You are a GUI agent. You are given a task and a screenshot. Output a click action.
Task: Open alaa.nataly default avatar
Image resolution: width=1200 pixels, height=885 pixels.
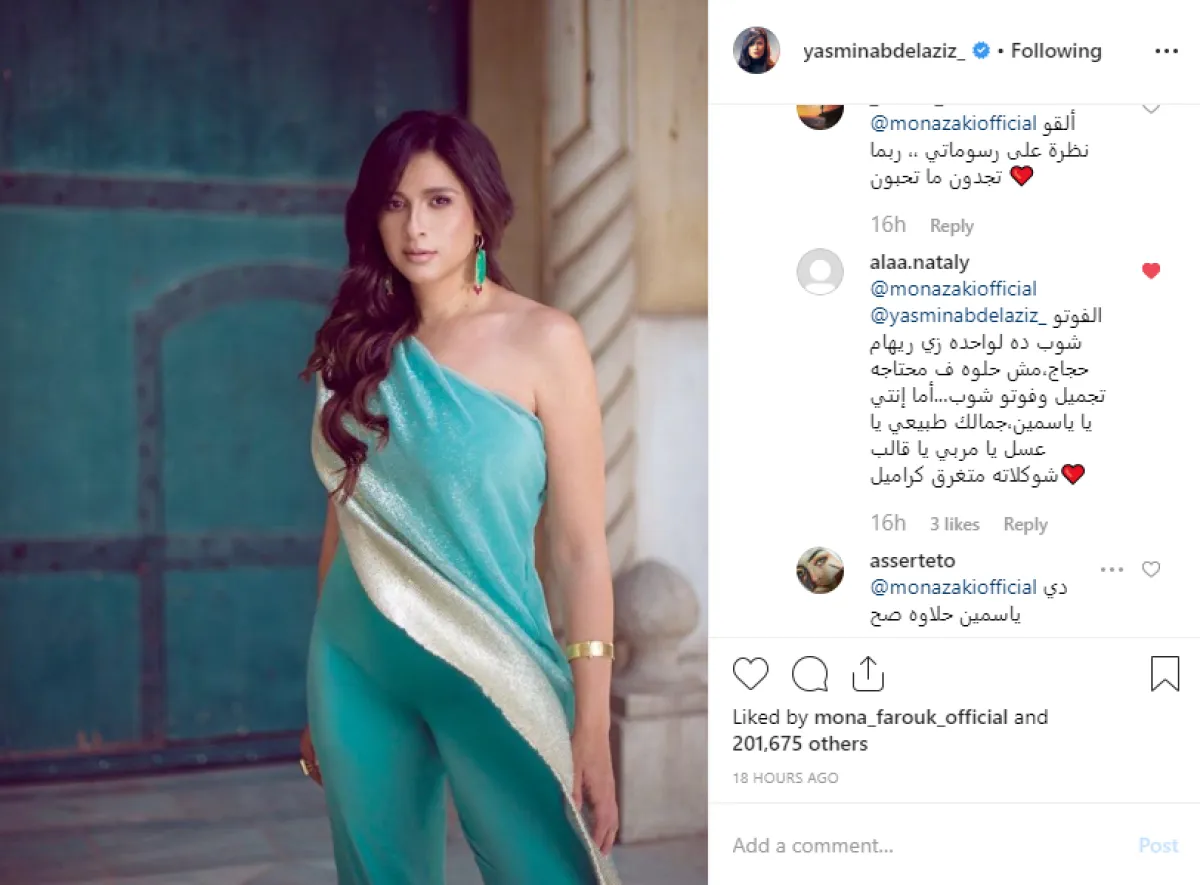pos(820,271)
